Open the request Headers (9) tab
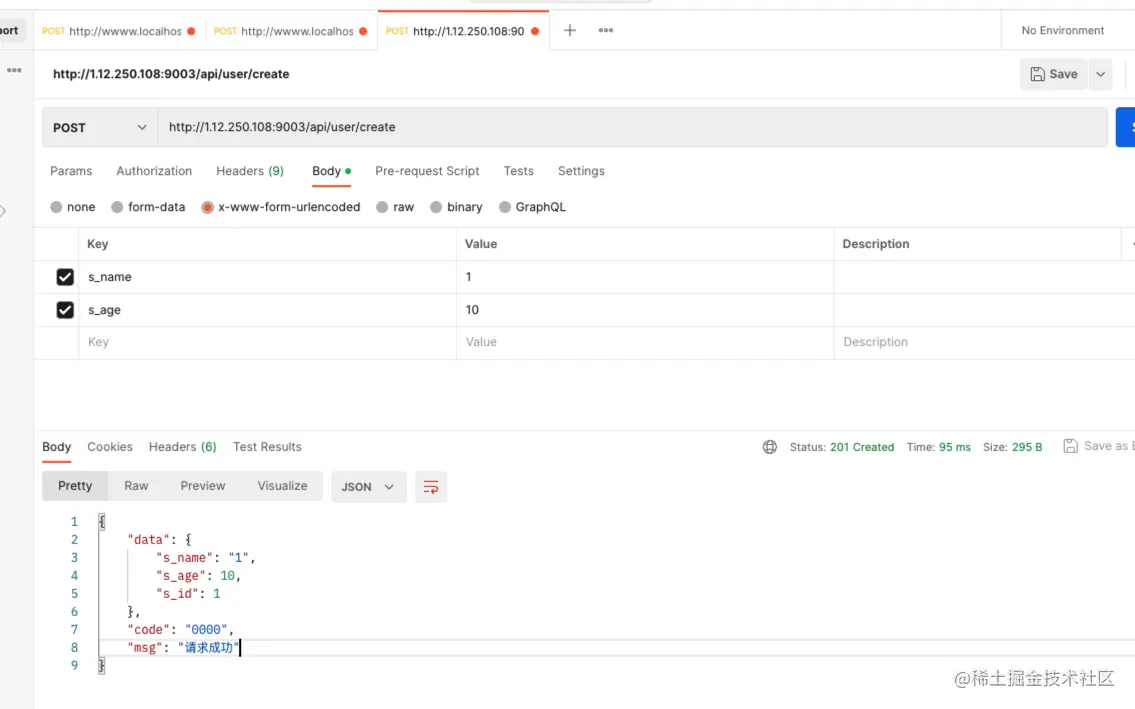Screen dimensions: 1135x709 pos(250,171)
